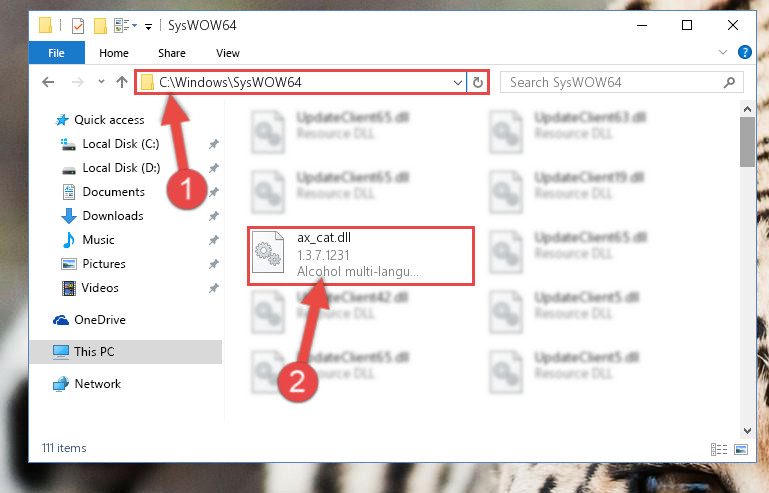The image size is (769, 493).
Task: Open recent locations dropdown arrow
Action: pos(101,82)
